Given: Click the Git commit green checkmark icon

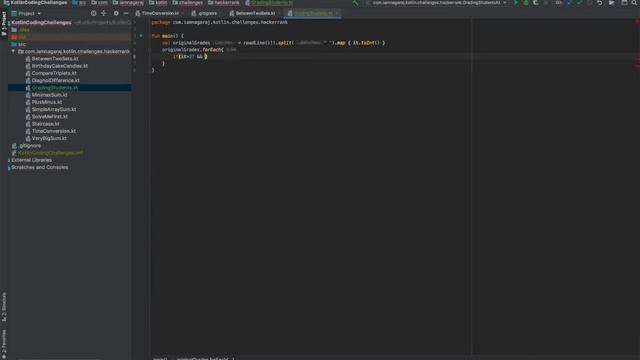Looking at the screenshot, I should (x=579, y=3).
